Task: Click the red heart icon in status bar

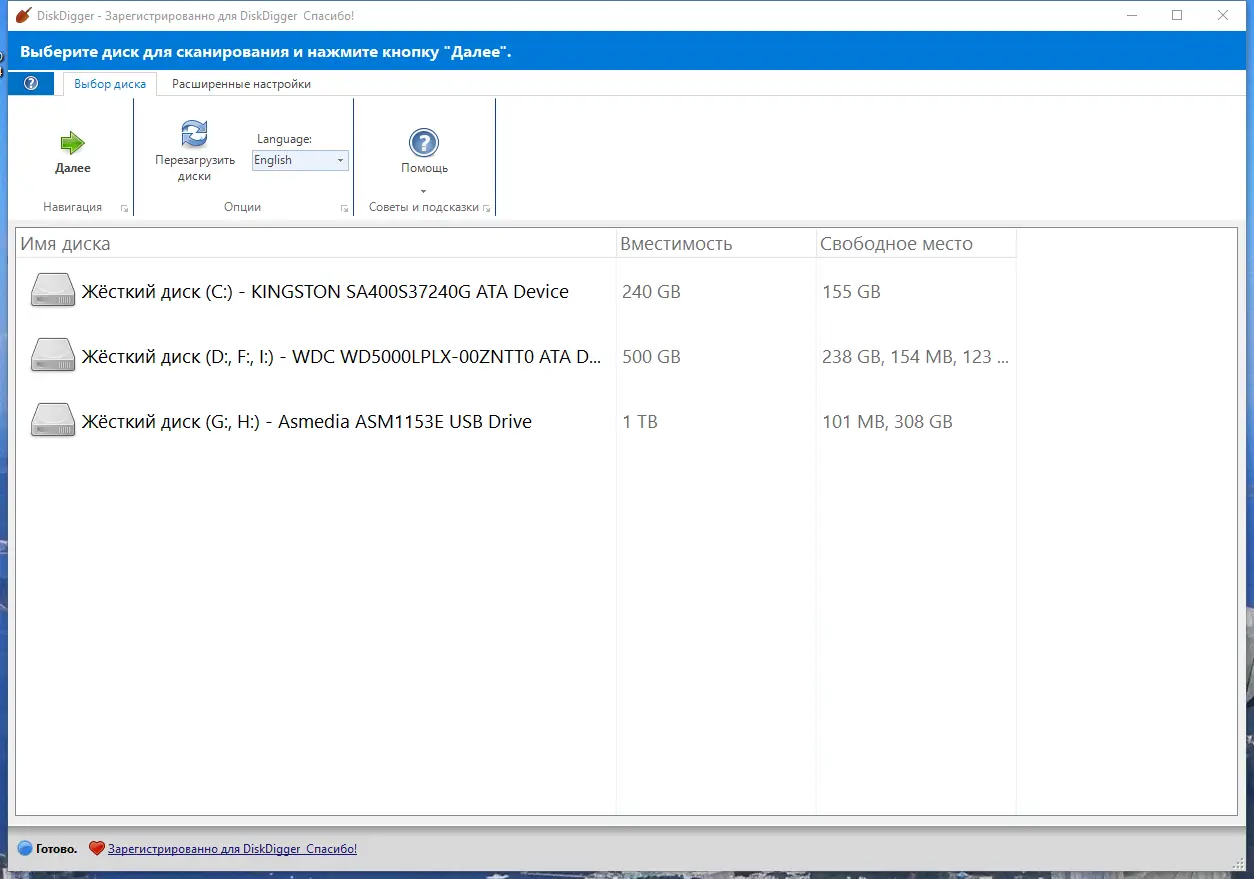Action: (x=96, y=848)
